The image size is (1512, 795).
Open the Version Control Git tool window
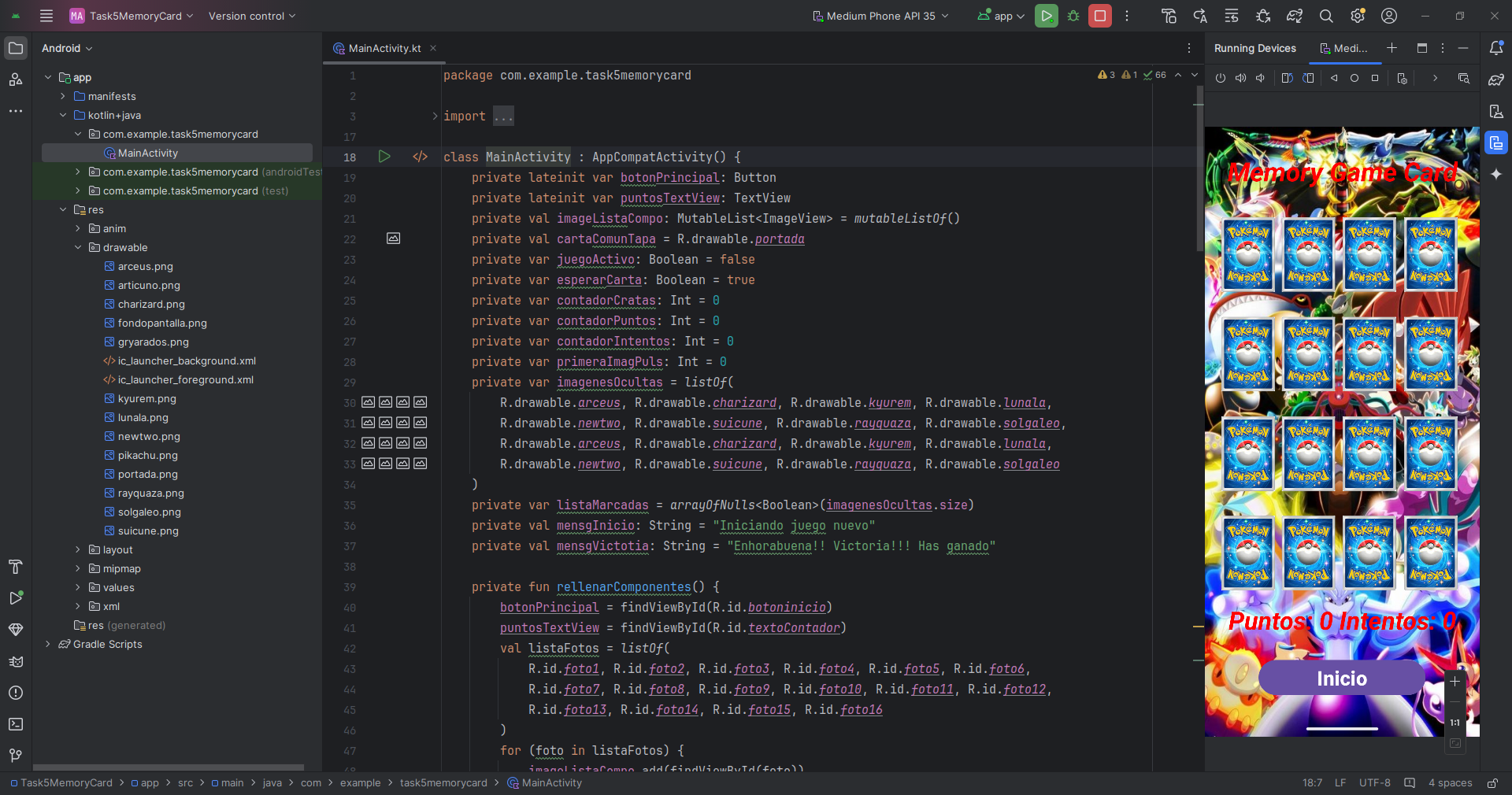[x=15, y=756]
